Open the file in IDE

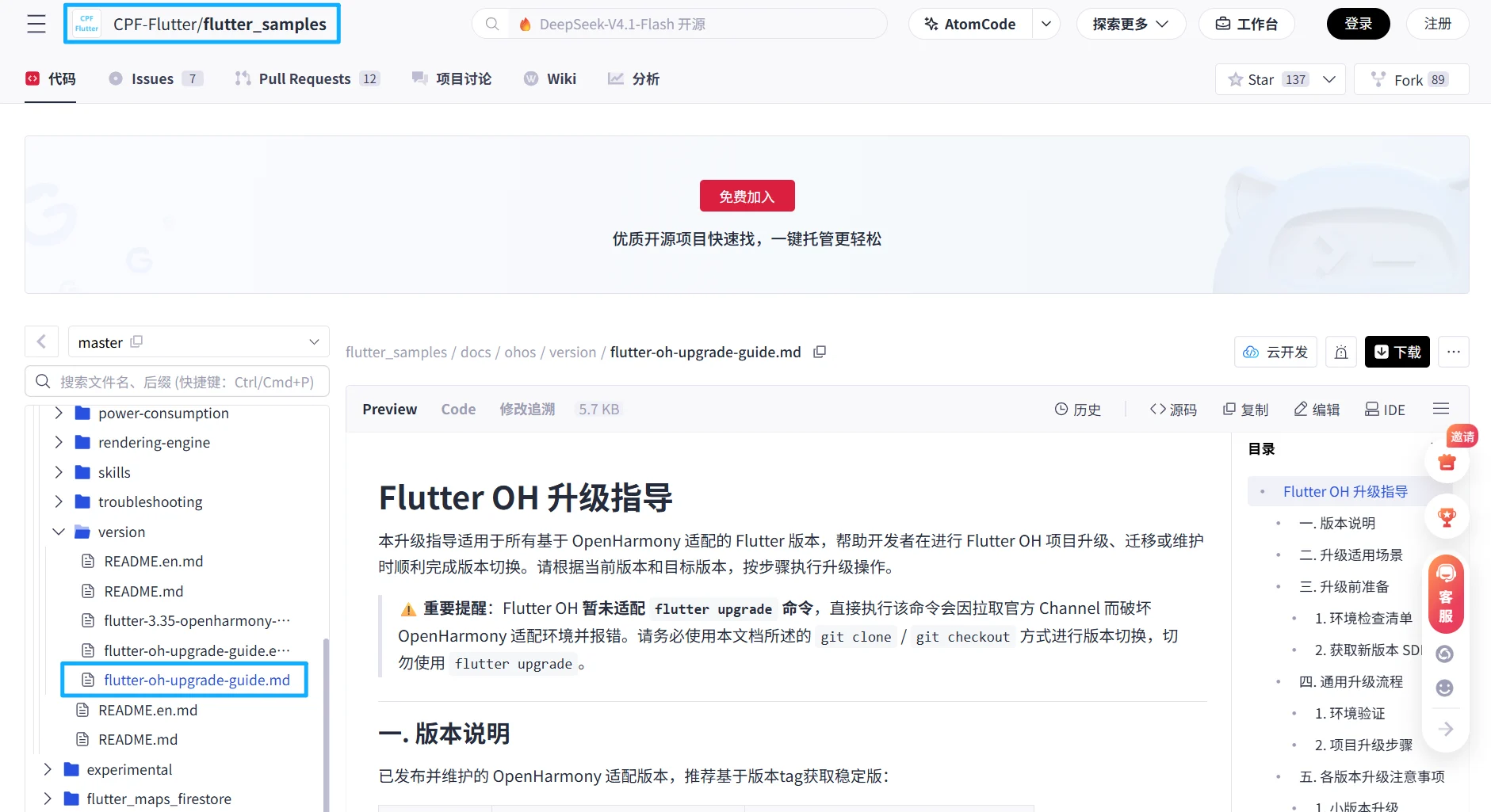[1385, 409]
